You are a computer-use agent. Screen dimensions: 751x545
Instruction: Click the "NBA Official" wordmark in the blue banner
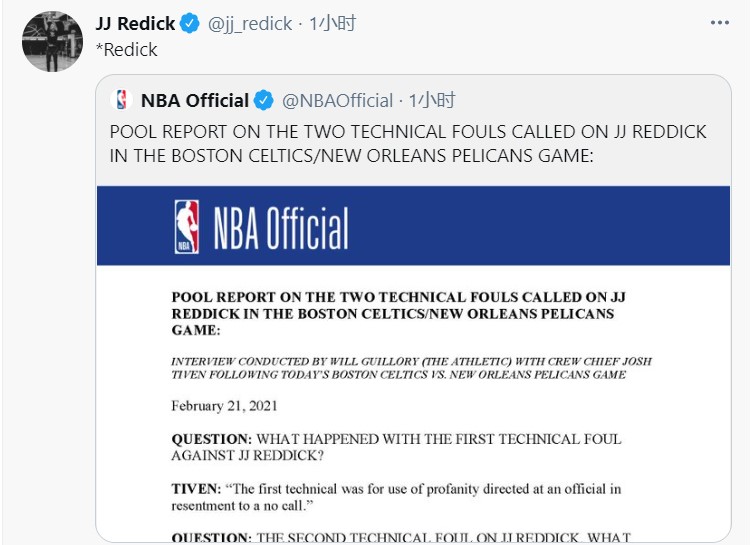point(281,228)
